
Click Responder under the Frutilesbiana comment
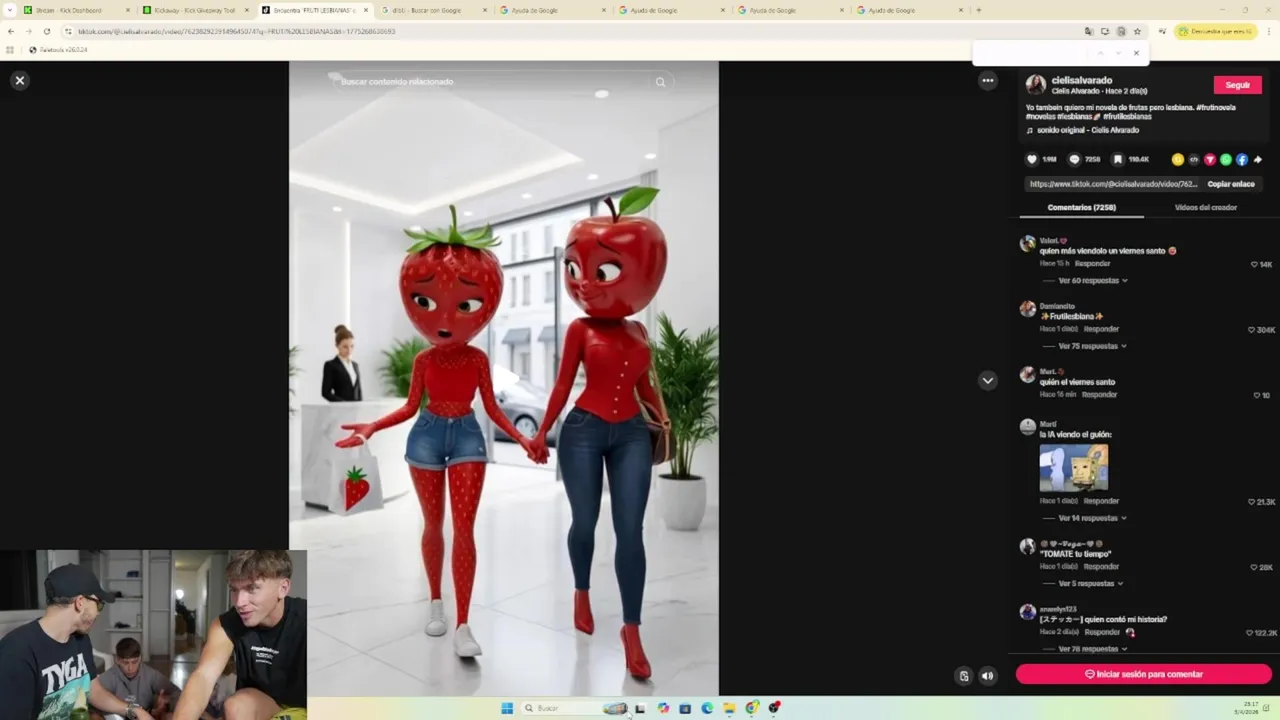pyautogui.click(x=1101, y=328)
